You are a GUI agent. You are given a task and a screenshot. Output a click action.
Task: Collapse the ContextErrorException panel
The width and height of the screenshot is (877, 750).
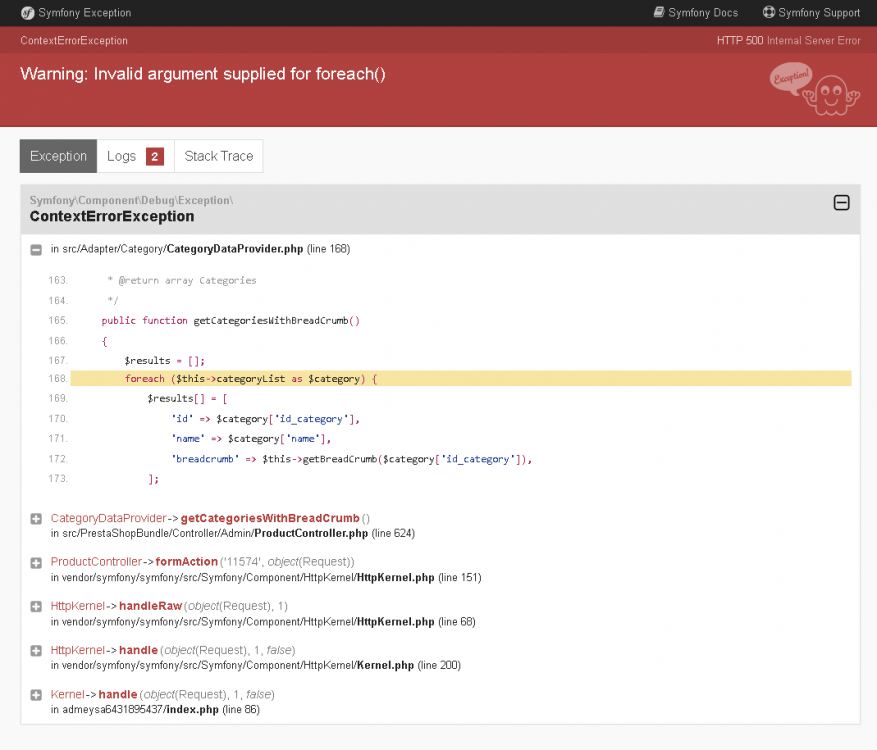pos(840,201)
